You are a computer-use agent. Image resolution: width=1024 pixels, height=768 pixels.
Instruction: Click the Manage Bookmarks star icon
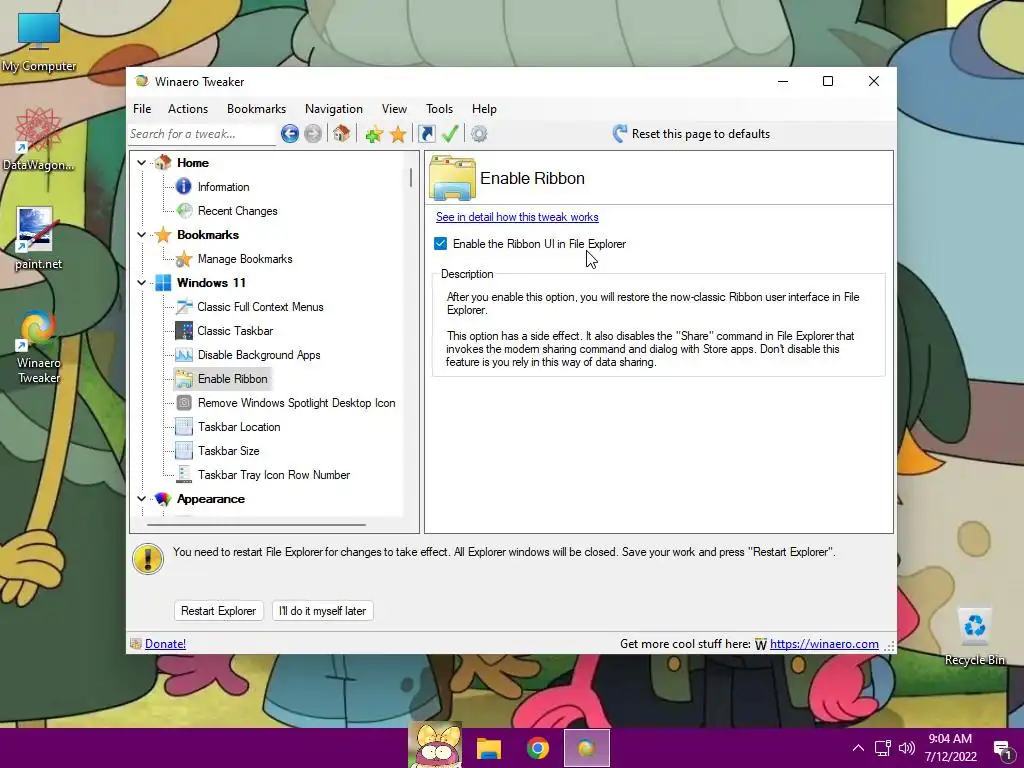184,259
